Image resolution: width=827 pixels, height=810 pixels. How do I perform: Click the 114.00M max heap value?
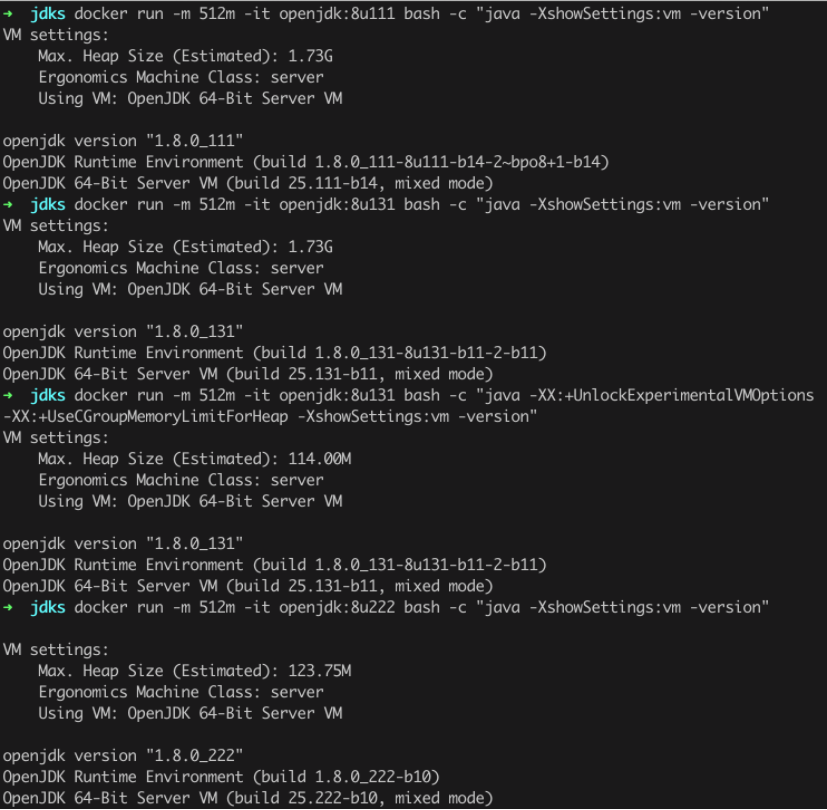(320, 459)
